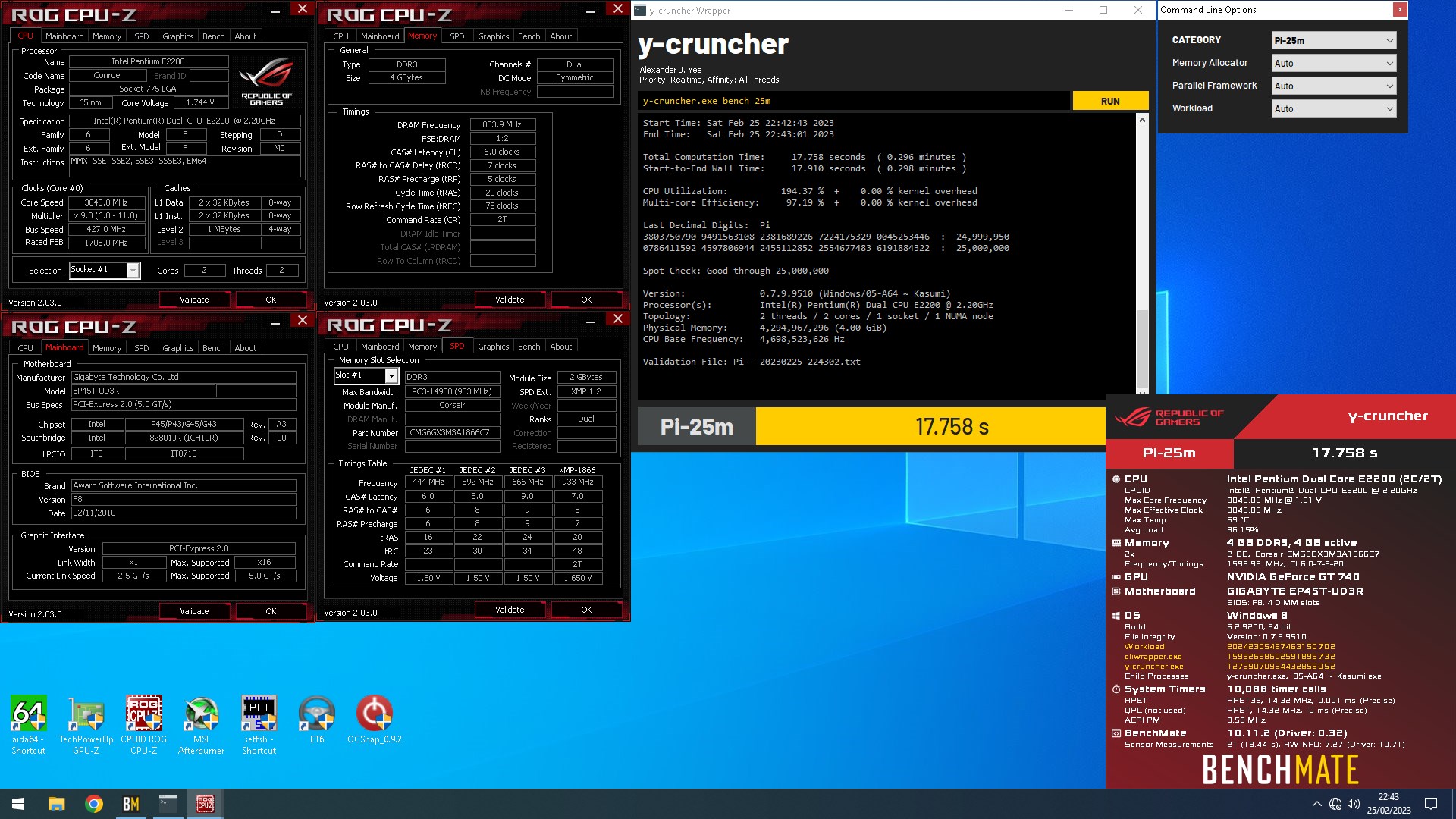Click the y-cruncher output vertical scrollbar
This screenshot has height=819, width=1456.
[1142, 348]
